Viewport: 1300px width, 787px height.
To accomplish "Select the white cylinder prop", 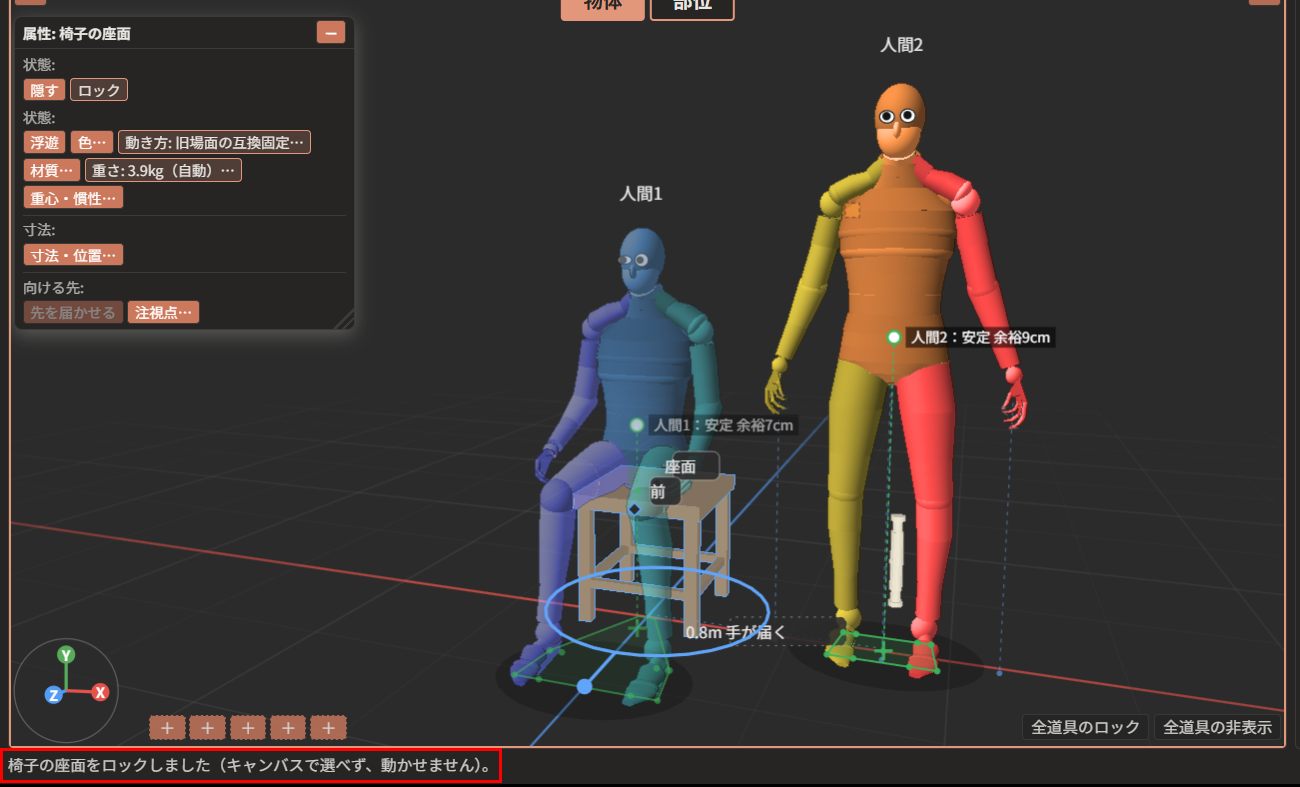I will pos(897,560).
